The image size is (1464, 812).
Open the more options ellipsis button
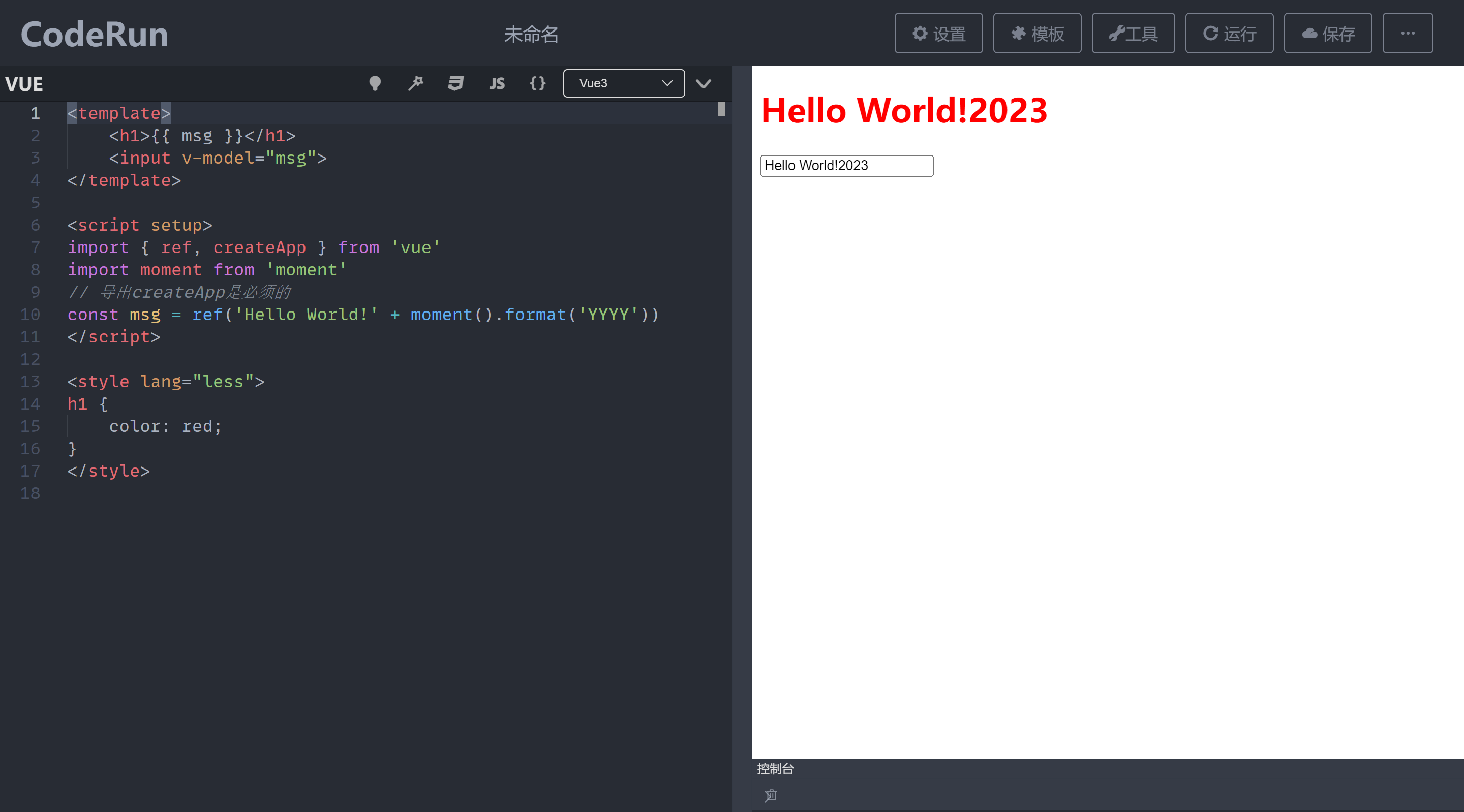pyautogui.click(x=1407, y=34)
